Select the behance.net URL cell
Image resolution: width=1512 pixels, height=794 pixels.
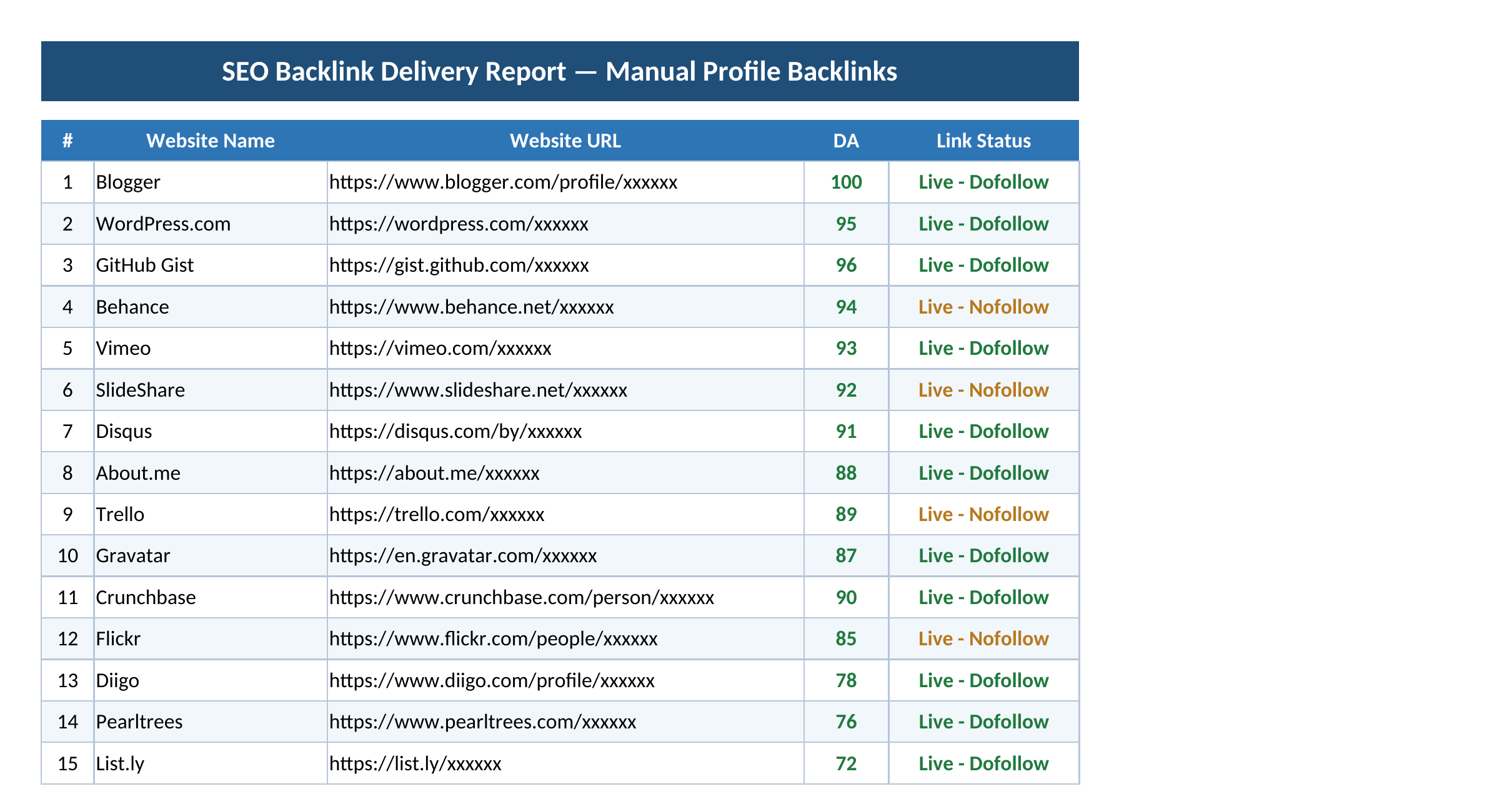pyautogui.click(x=565, y=307)
